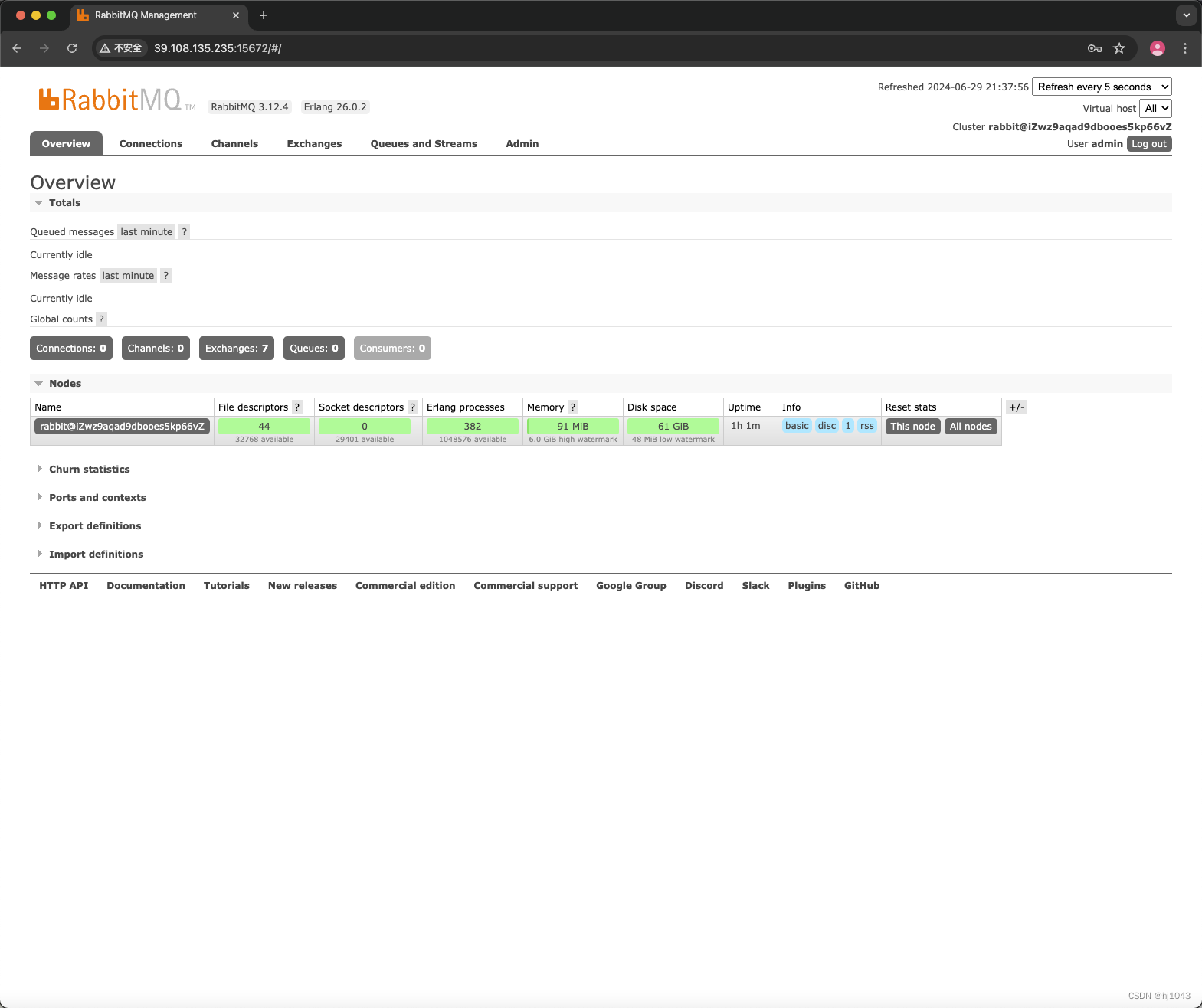Open the GitHub footer link
This screenshot has width=1202, height=1008.
coord(862,586)
